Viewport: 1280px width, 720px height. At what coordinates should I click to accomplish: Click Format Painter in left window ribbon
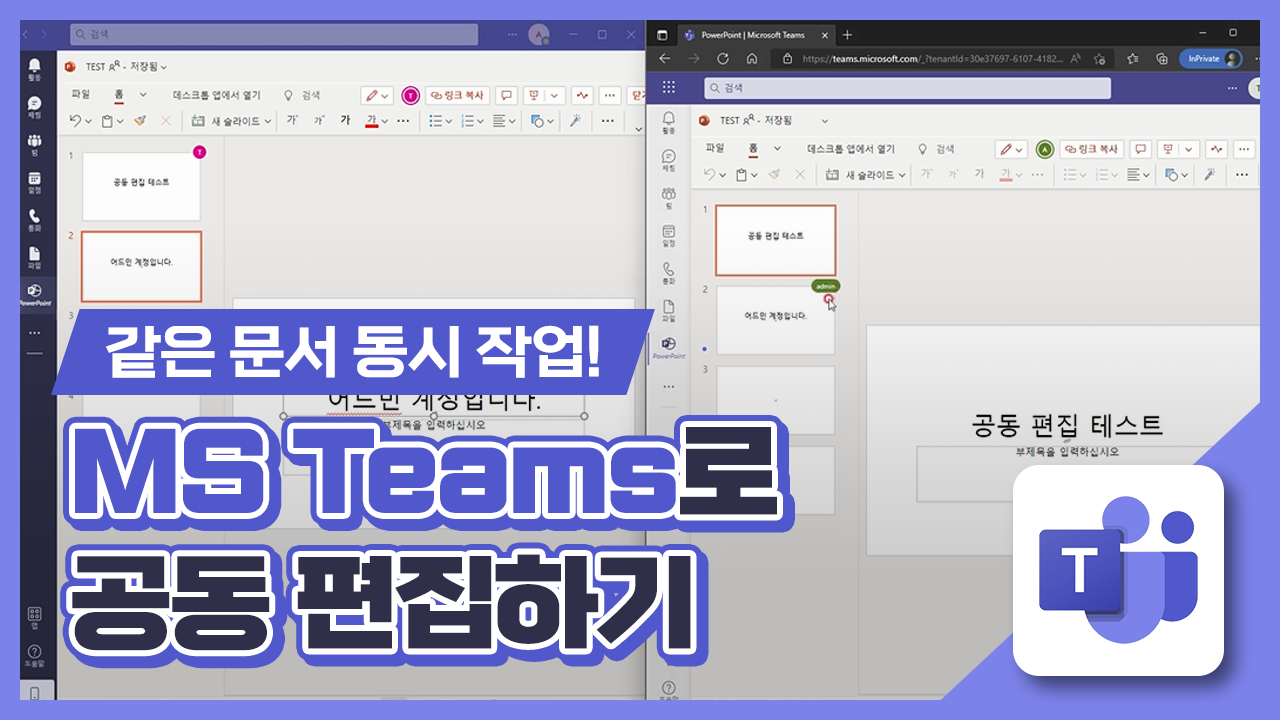[x=140, y=120]
